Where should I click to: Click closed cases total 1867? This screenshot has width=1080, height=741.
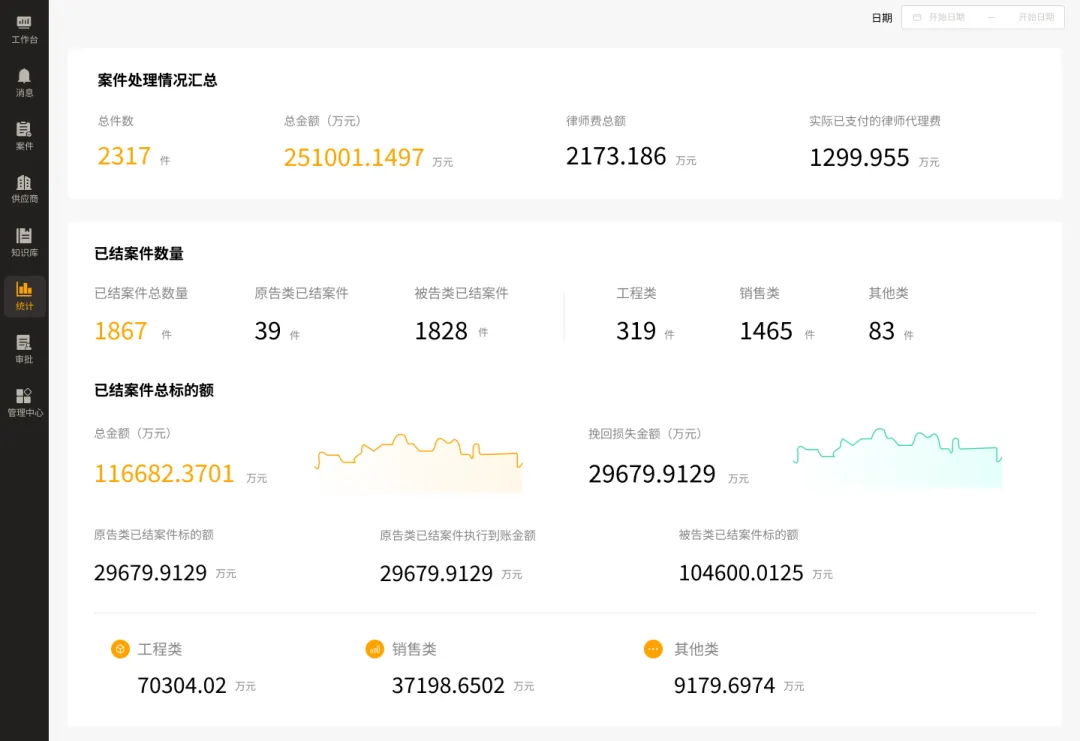121,331
